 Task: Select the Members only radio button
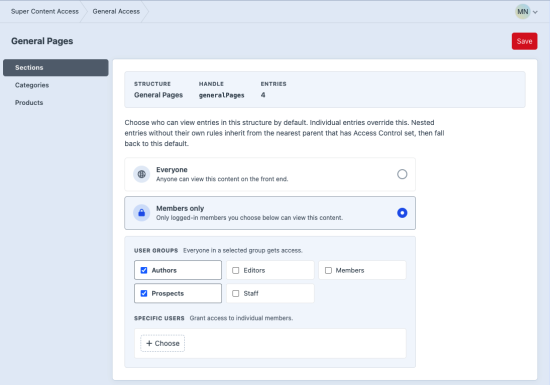pyautogui.click(x=402, y=213)
